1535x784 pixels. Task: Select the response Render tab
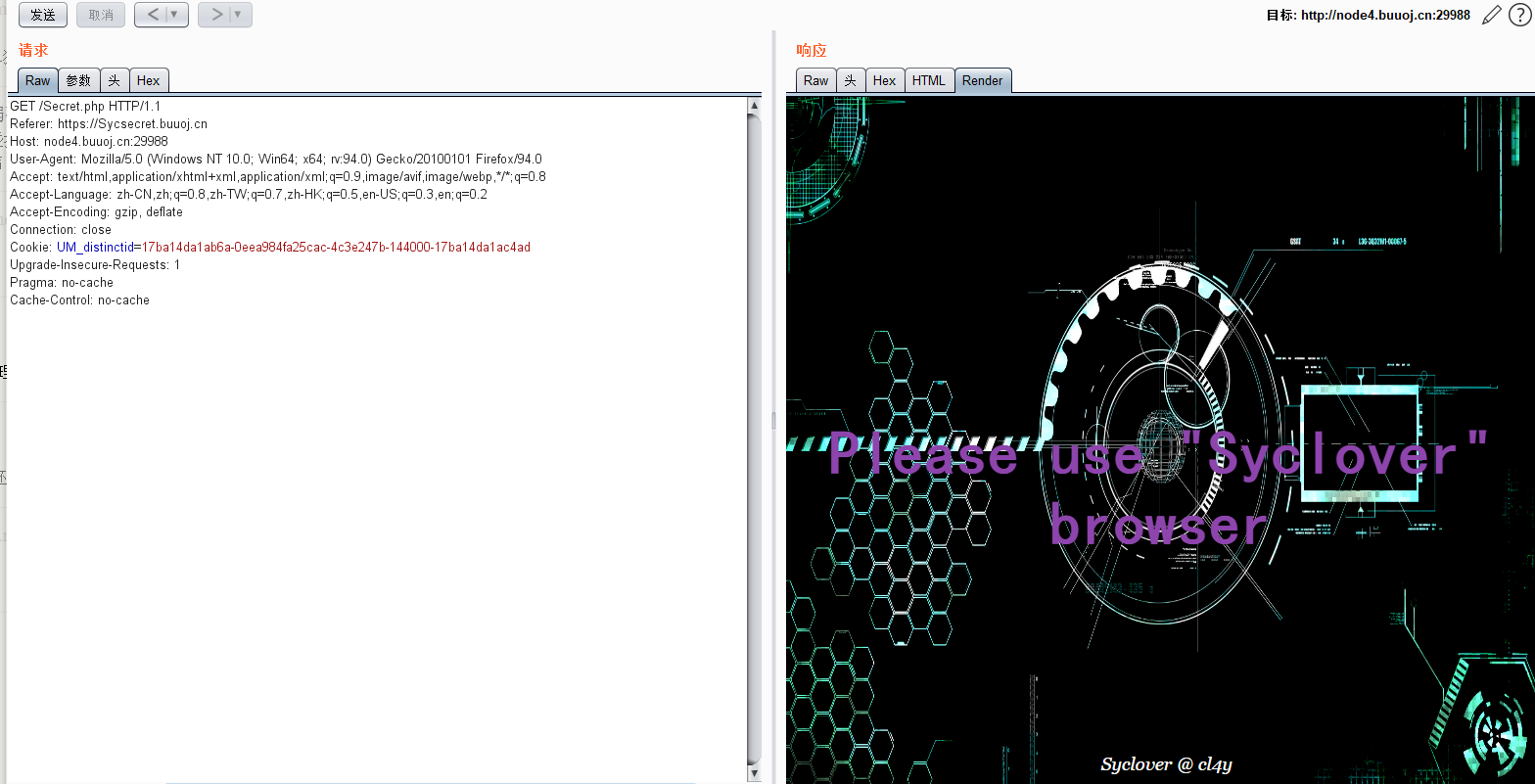(x=983, y=80)
